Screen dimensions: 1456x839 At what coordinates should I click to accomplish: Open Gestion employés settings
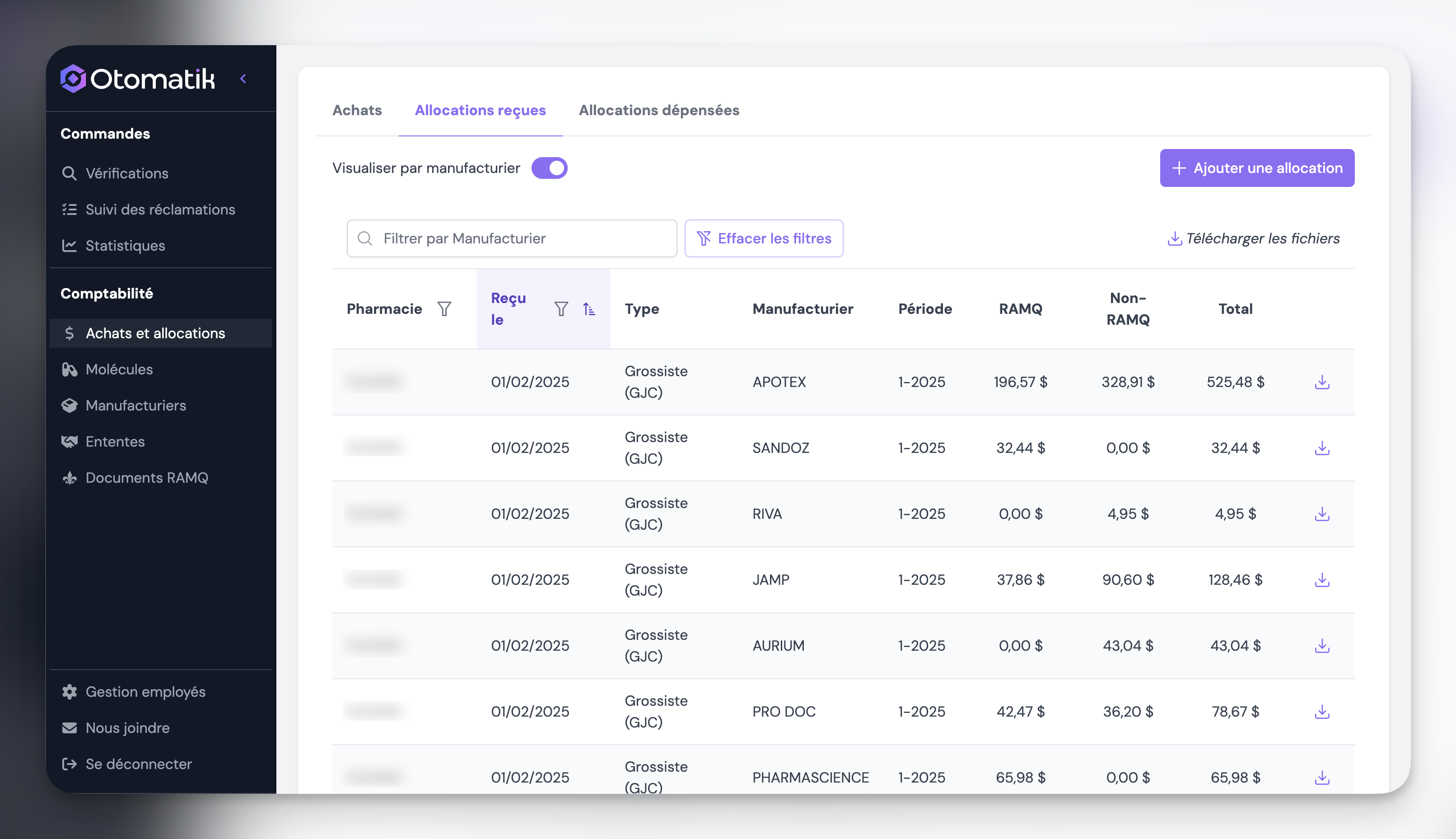point(145,691)
